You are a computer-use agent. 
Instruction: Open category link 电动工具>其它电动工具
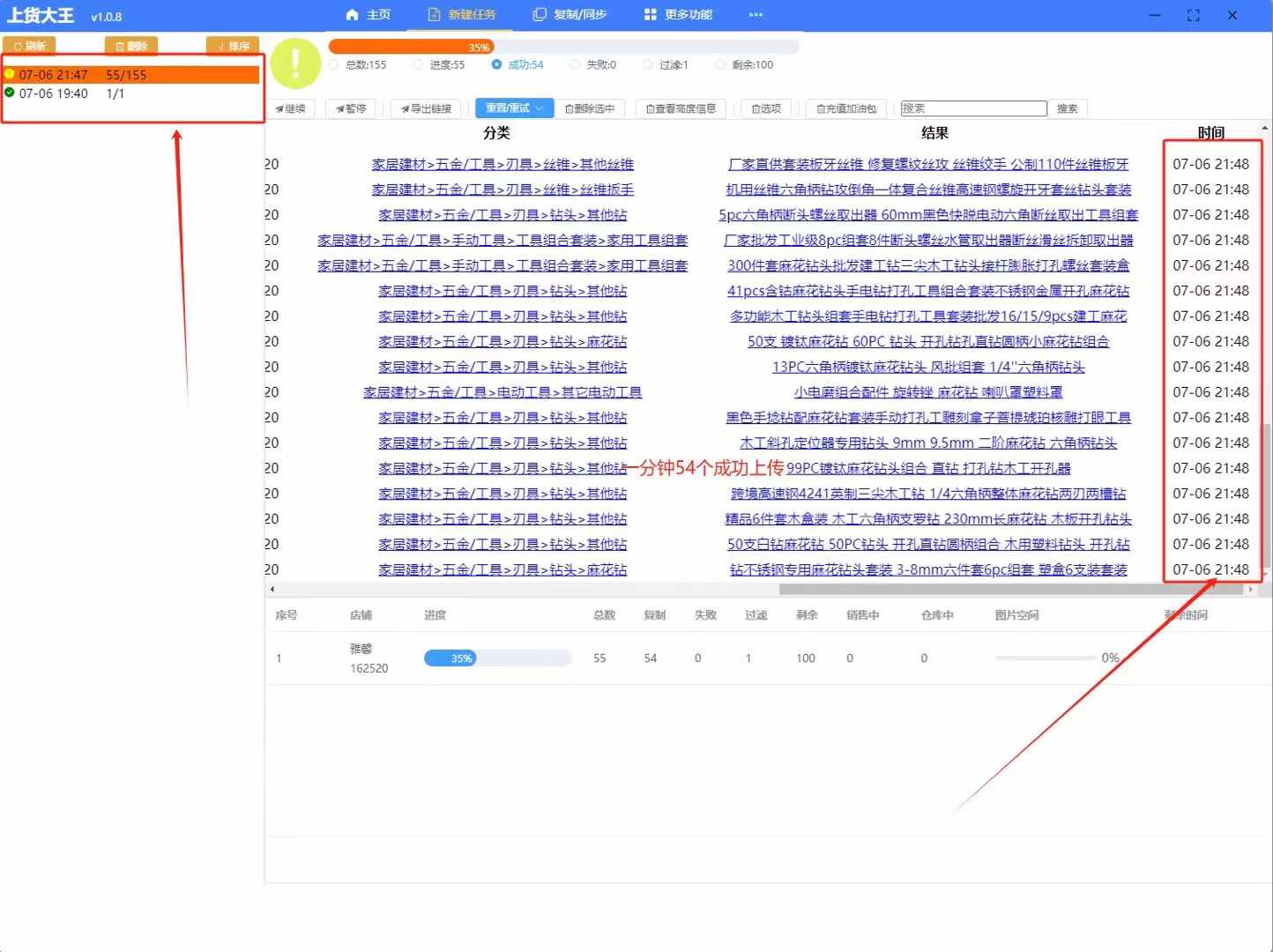502,392
